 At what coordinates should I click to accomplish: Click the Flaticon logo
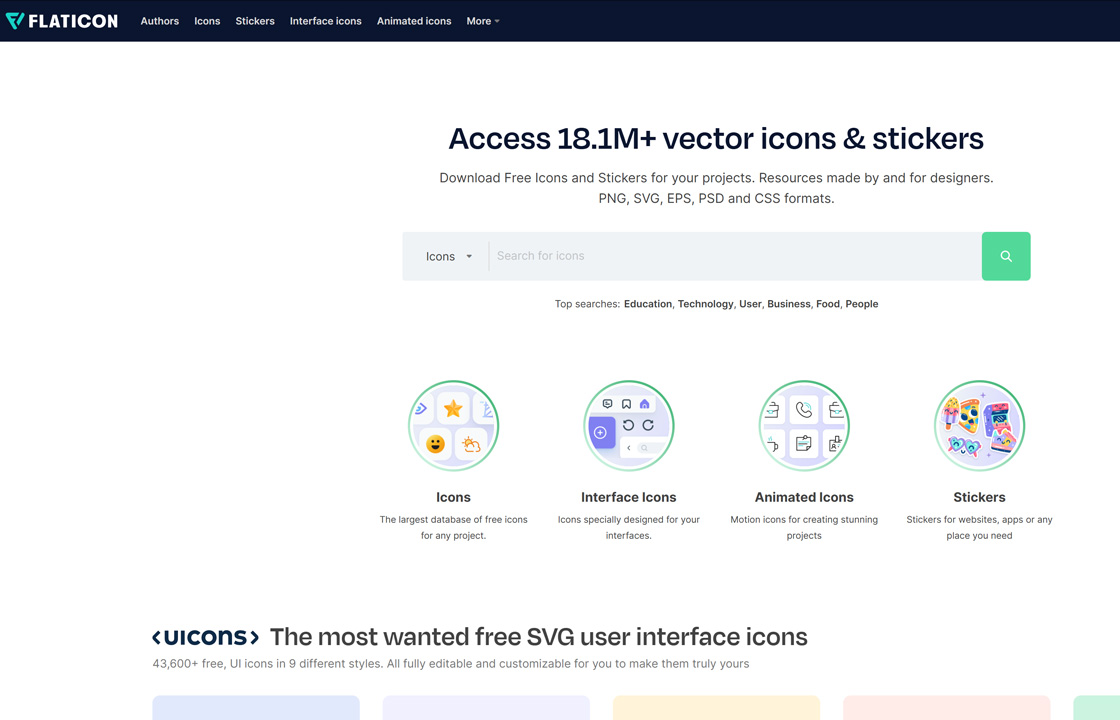pyautogui.click(x=61, y=21)
